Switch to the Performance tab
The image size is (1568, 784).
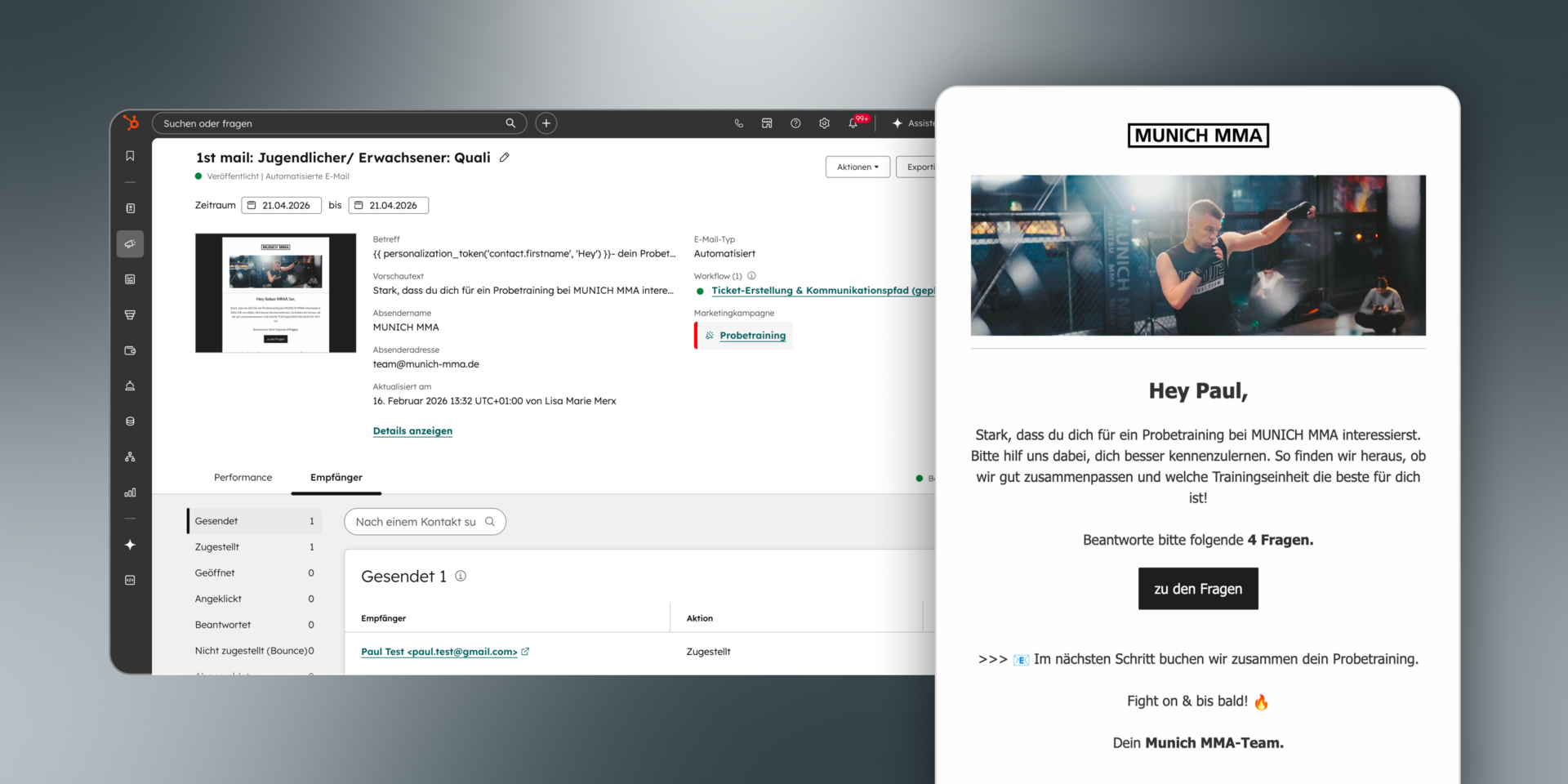point(243,478)
